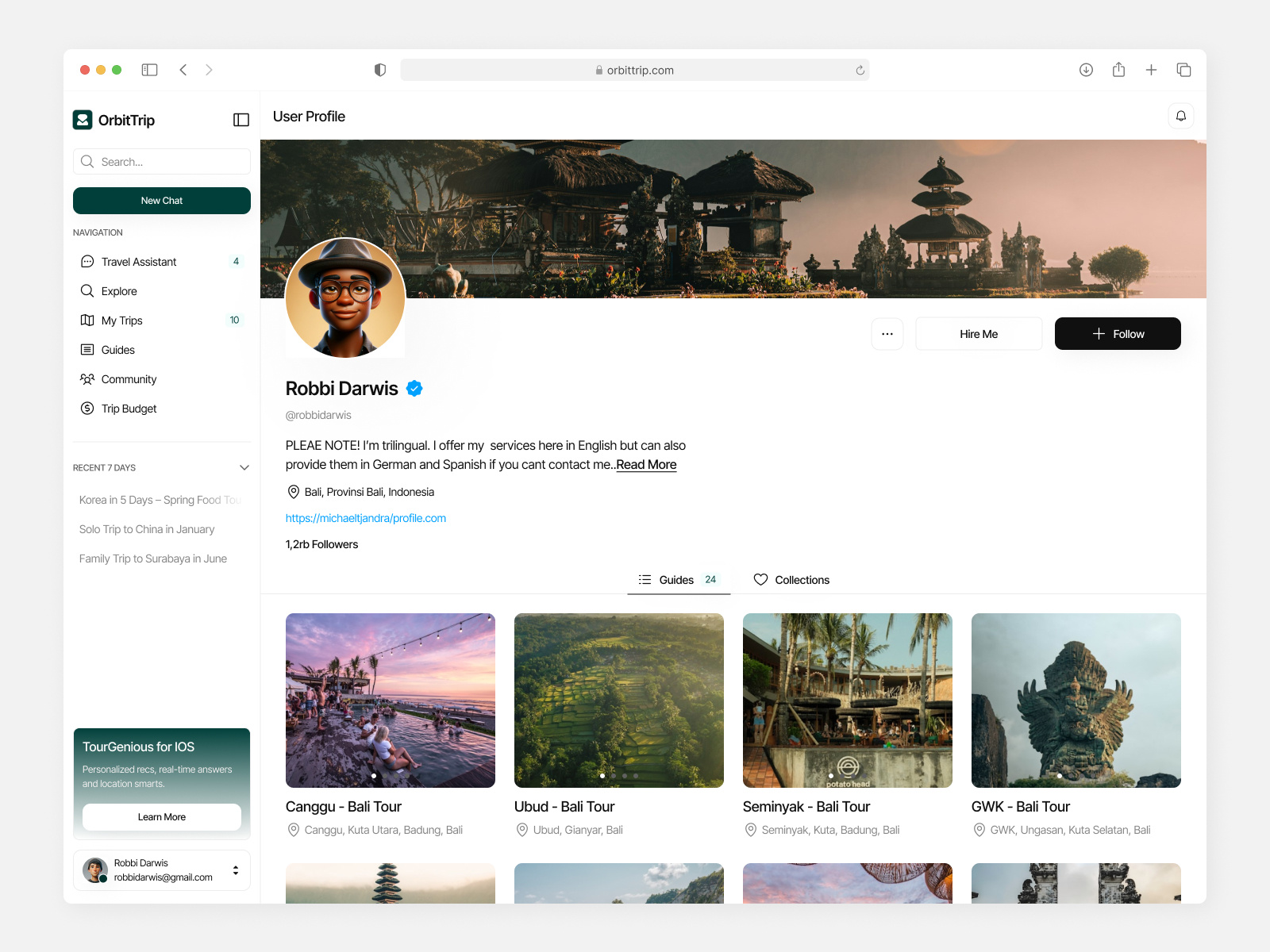
Task: Collapse the Recent 7 Days section
Action: click(244, 467)
